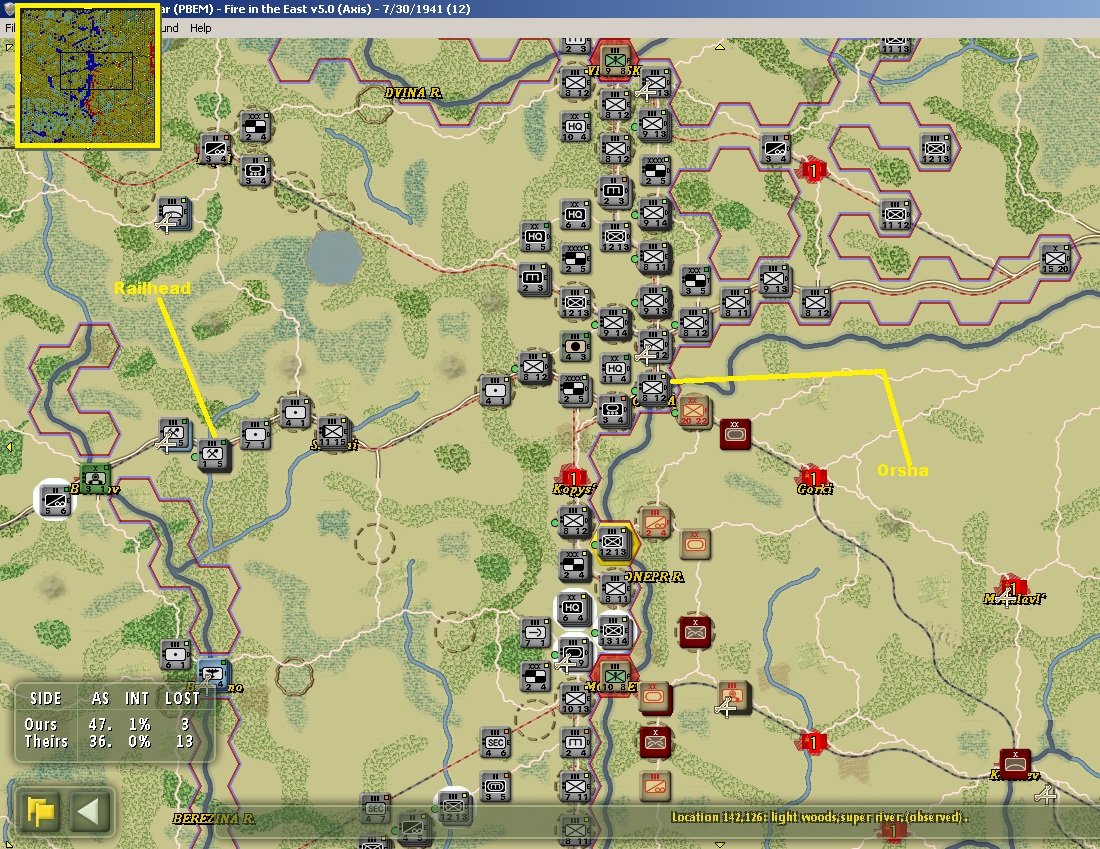Select the green unit 3 1 at Borisov
Viewport: 1100px width, 849px height.
point(94,478)
